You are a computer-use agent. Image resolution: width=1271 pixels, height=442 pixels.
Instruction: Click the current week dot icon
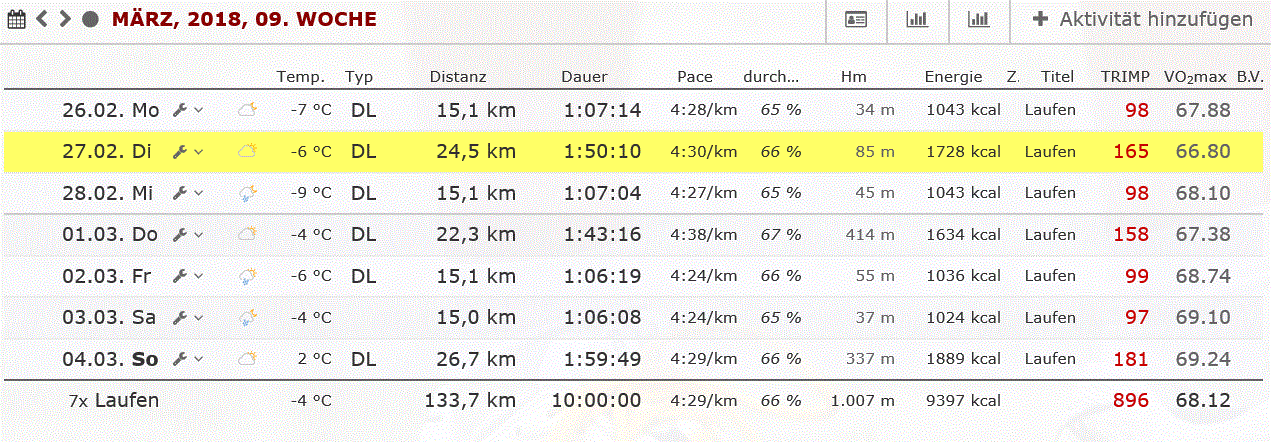[x=90, y=20]
